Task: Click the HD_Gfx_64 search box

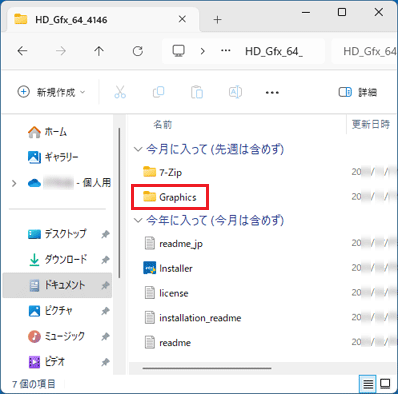Action: [x=364, y=51]
